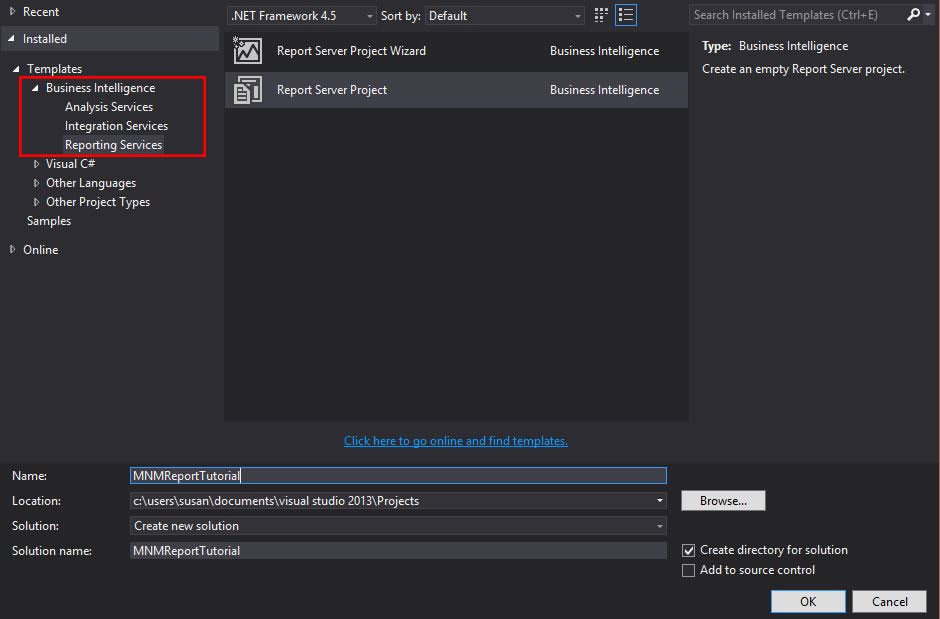Screen dimensions: 940x619
Task: Select Analysis Services category
Action: (x=108, y=106)
